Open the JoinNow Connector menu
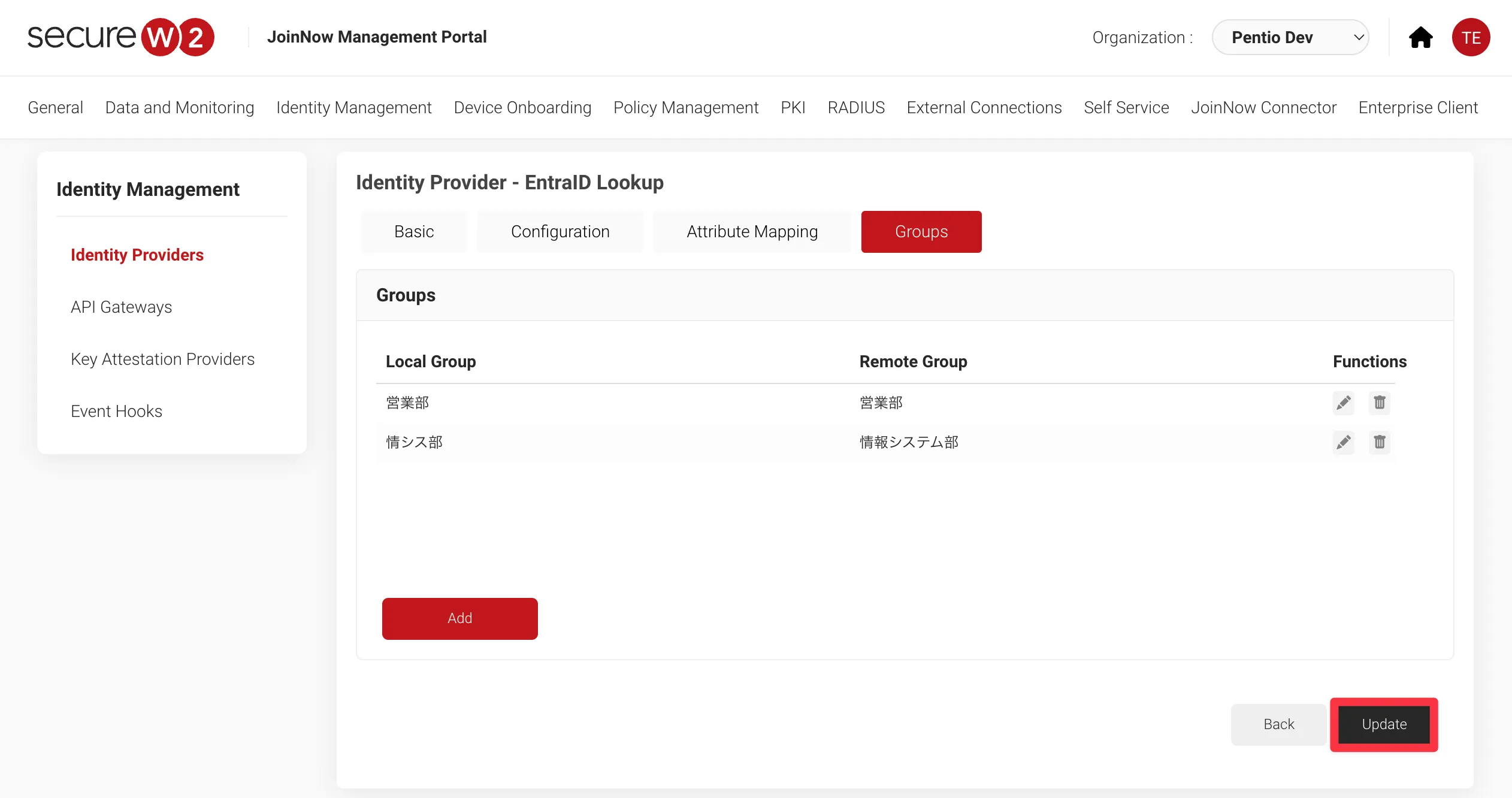 tap(1263, 107)
